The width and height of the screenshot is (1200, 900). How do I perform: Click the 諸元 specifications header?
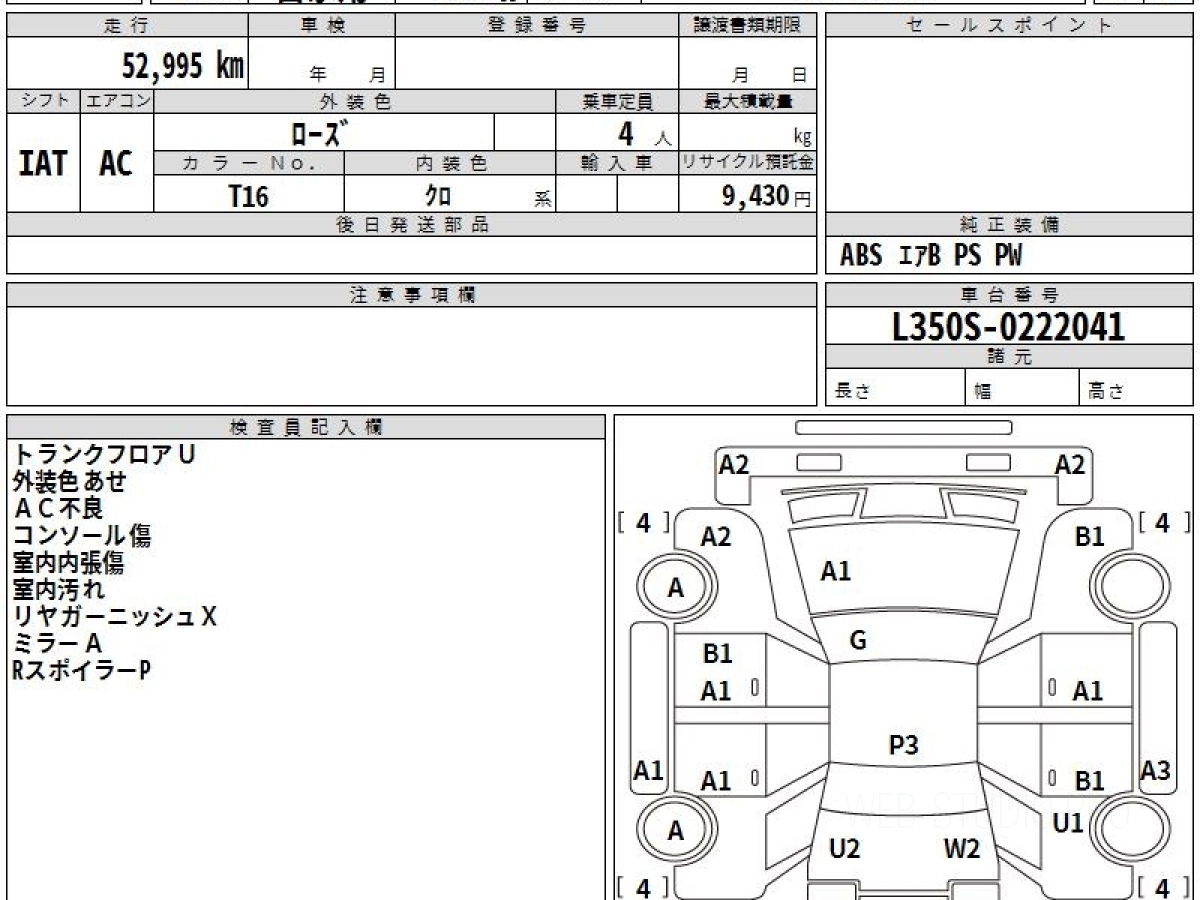1009,357
